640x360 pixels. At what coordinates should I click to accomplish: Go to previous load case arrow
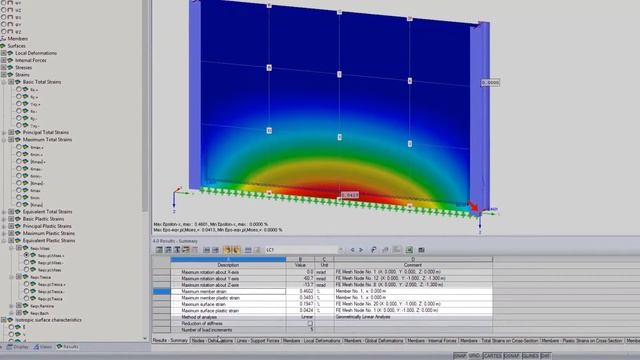point(352,250)
